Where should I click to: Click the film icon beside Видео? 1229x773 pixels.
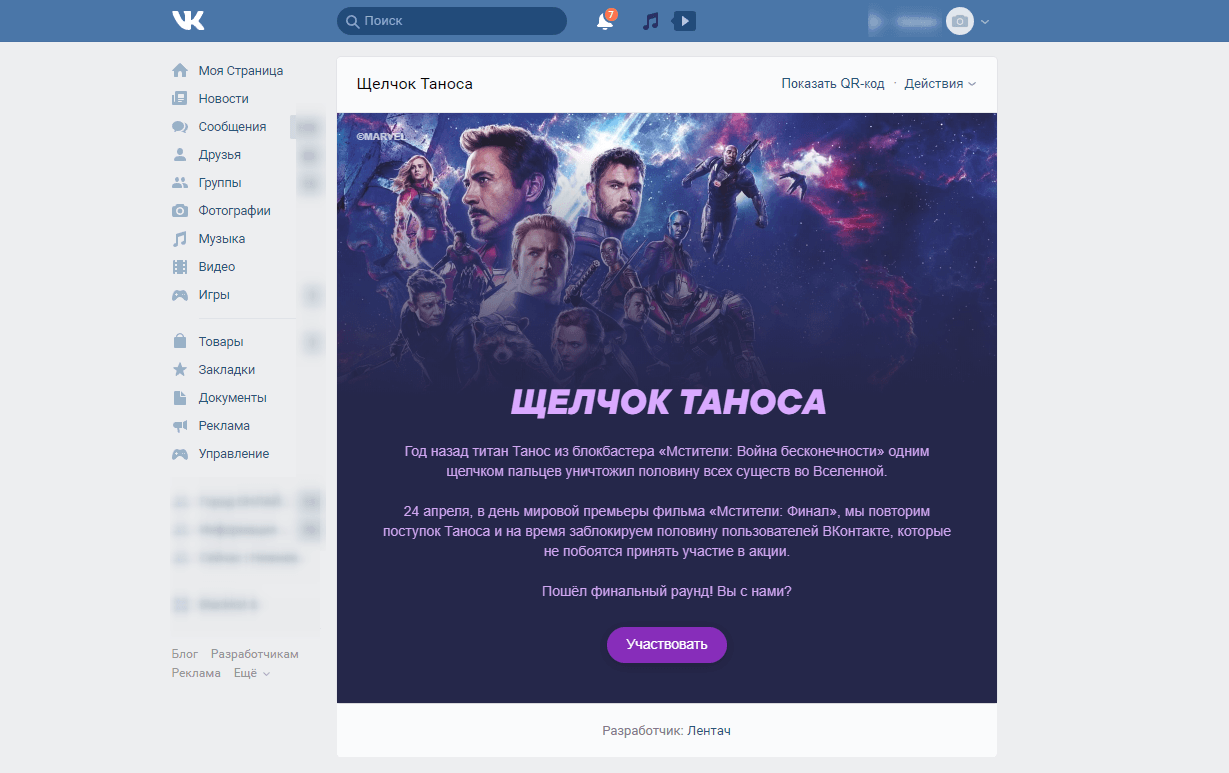click(180, 267)
